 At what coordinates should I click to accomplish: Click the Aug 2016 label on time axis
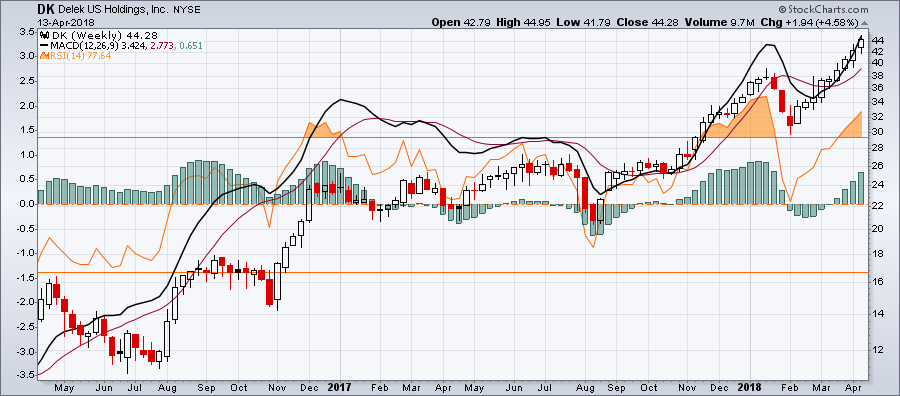(163, 387)
